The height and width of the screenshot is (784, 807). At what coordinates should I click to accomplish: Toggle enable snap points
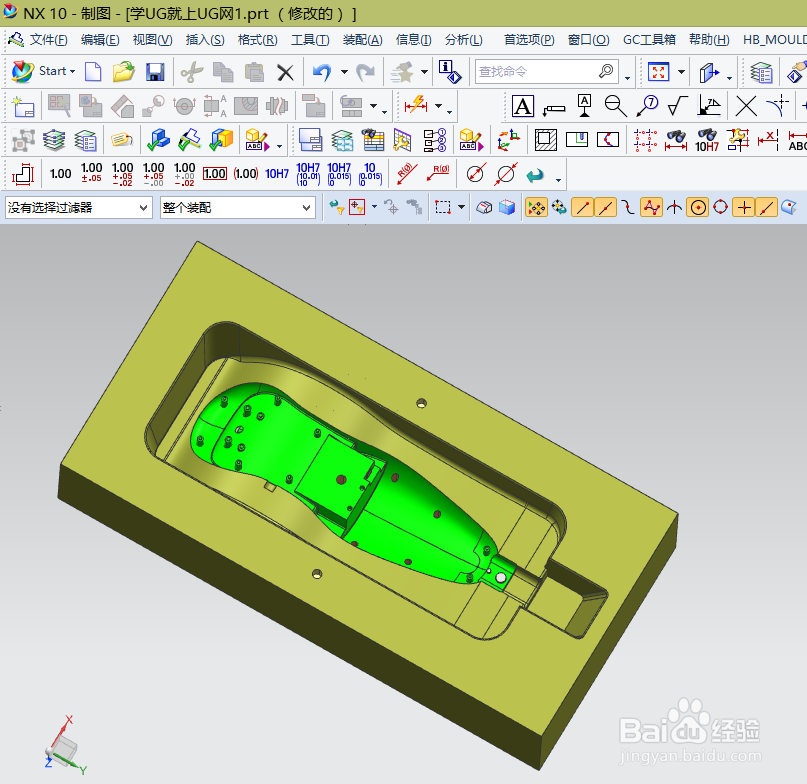[x=536, y=207]
